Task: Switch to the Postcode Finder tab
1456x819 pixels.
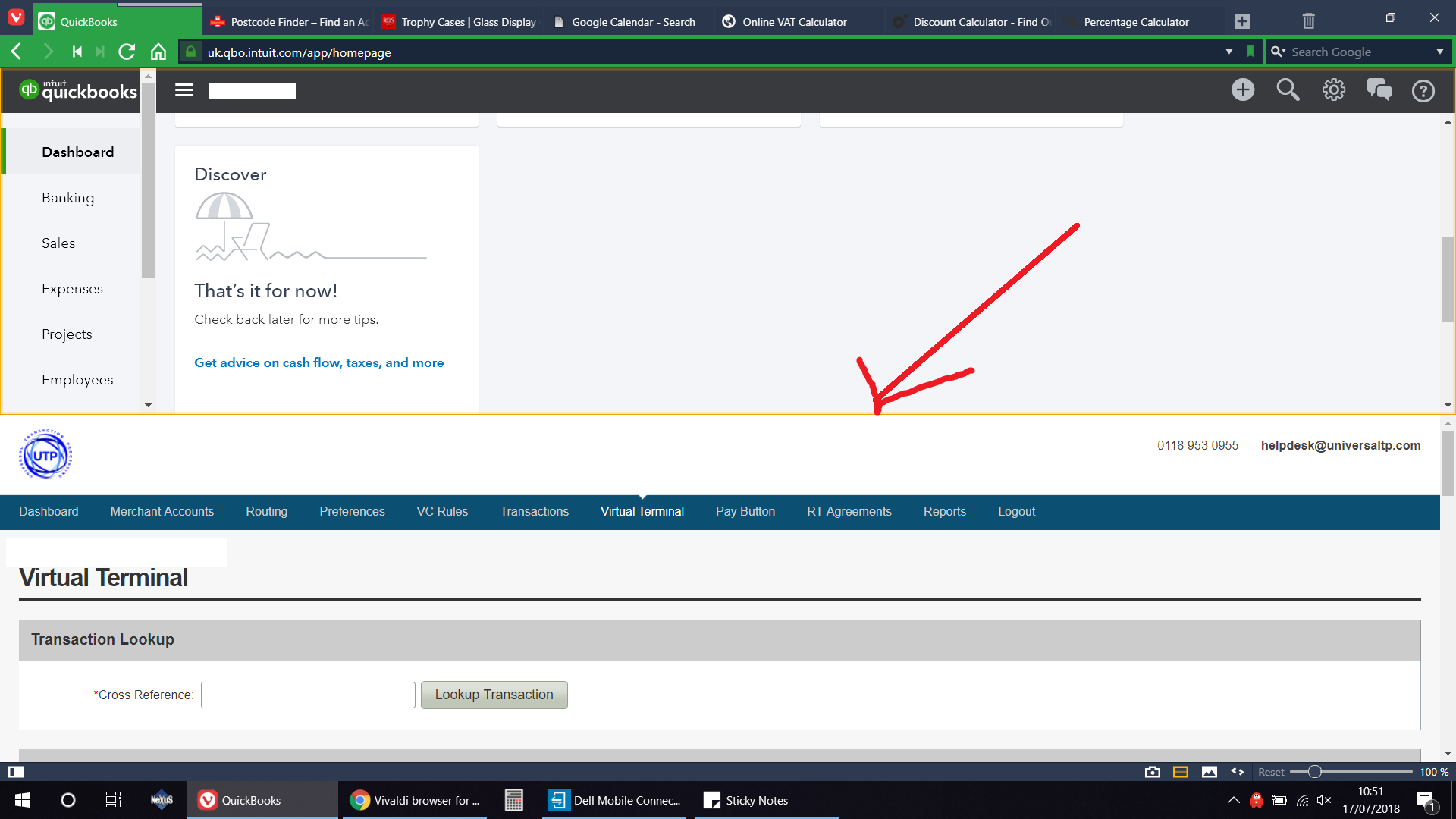Action: click(289, 22)
